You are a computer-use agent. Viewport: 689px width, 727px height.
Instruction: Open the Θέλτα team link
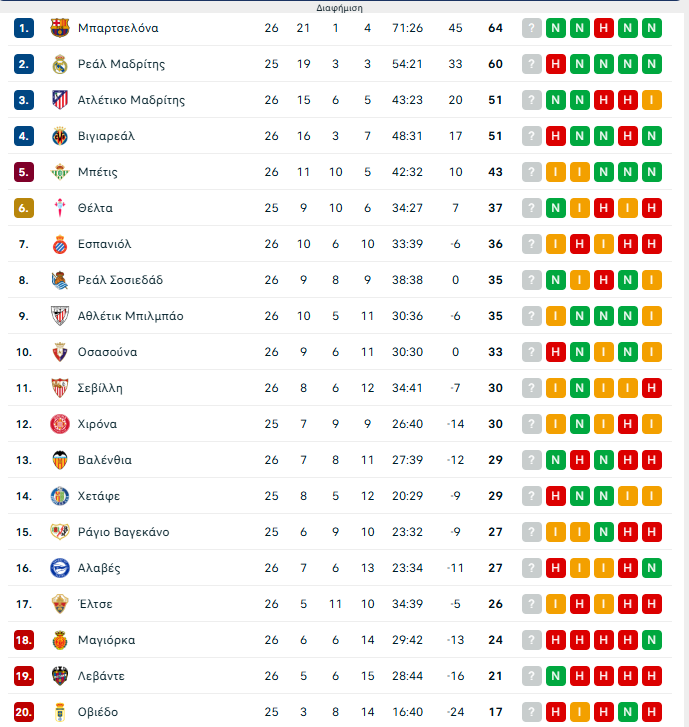click(x=95, y=208)
